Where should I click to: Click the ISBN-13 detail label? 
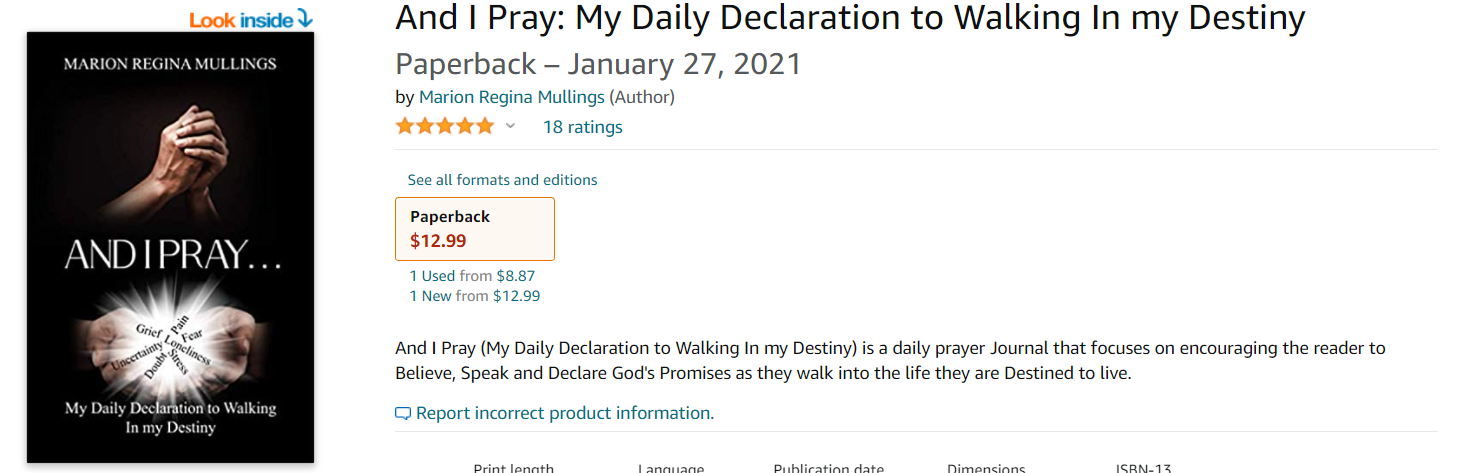[x=1143, y=468]
